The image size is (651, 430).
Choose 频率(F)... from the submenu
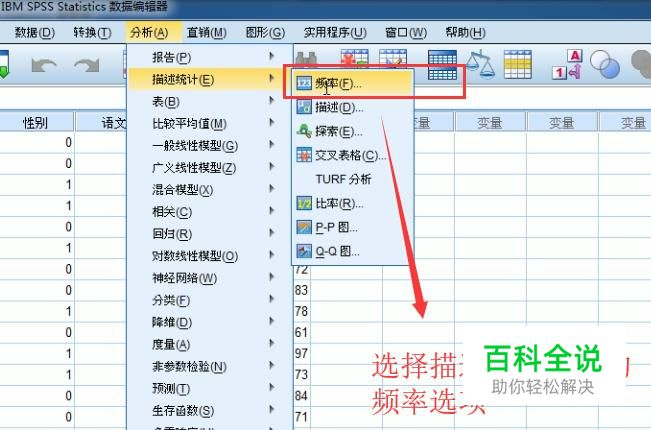tap(353, 83)
